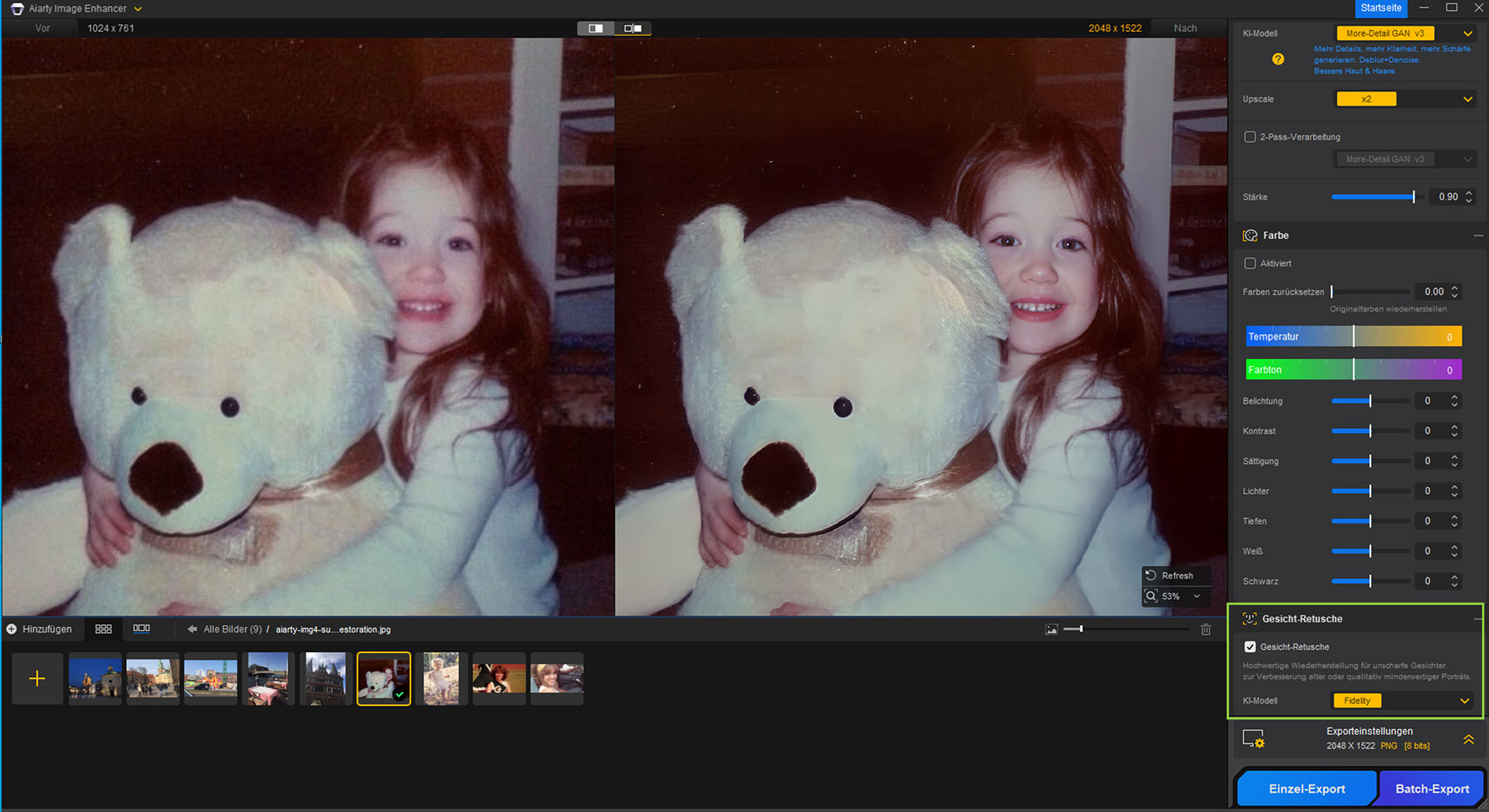
Task: Open export settings gear icon
Action: (1253, 739)
